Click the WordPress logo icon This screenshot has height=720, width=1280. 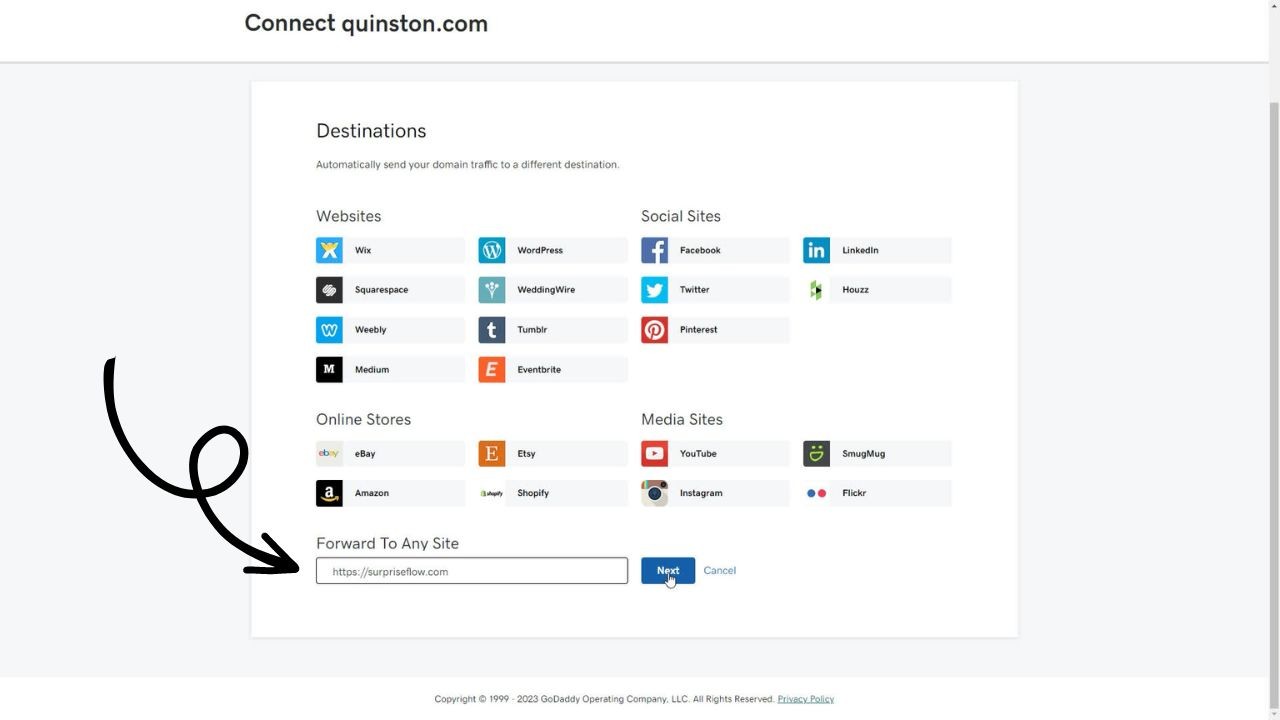click(x=492, y=250)
